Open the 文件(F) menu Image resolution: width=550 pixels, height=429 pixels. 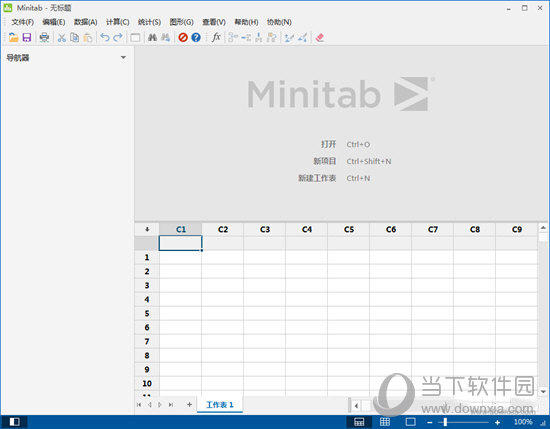click(22, 22)
